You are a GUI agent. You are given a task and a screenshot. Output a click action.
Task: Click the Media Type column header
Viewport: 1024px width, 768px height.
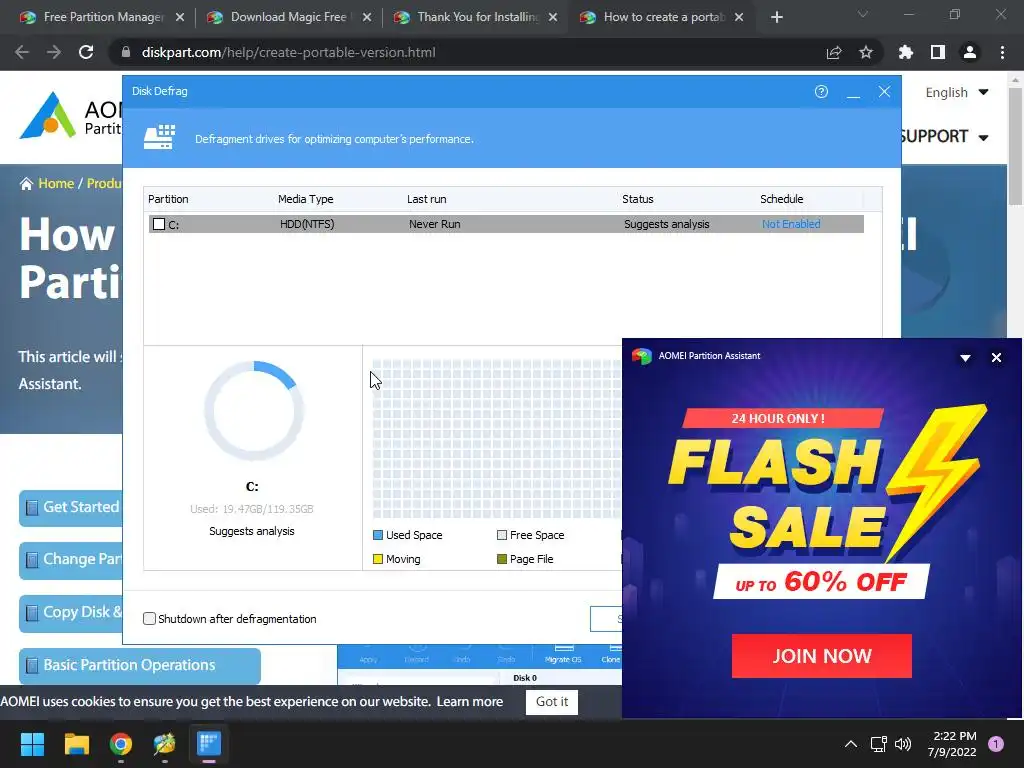tap(305, 199)
